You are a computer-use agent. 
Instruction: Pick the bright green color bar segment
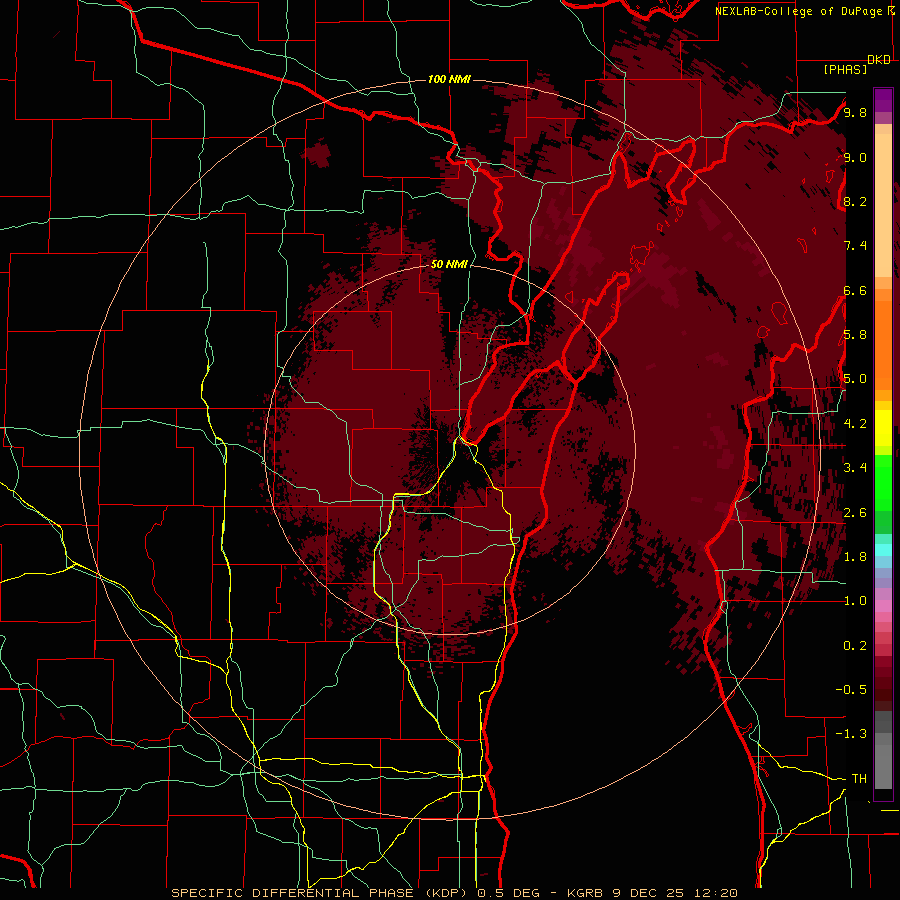tap(883, 482)
